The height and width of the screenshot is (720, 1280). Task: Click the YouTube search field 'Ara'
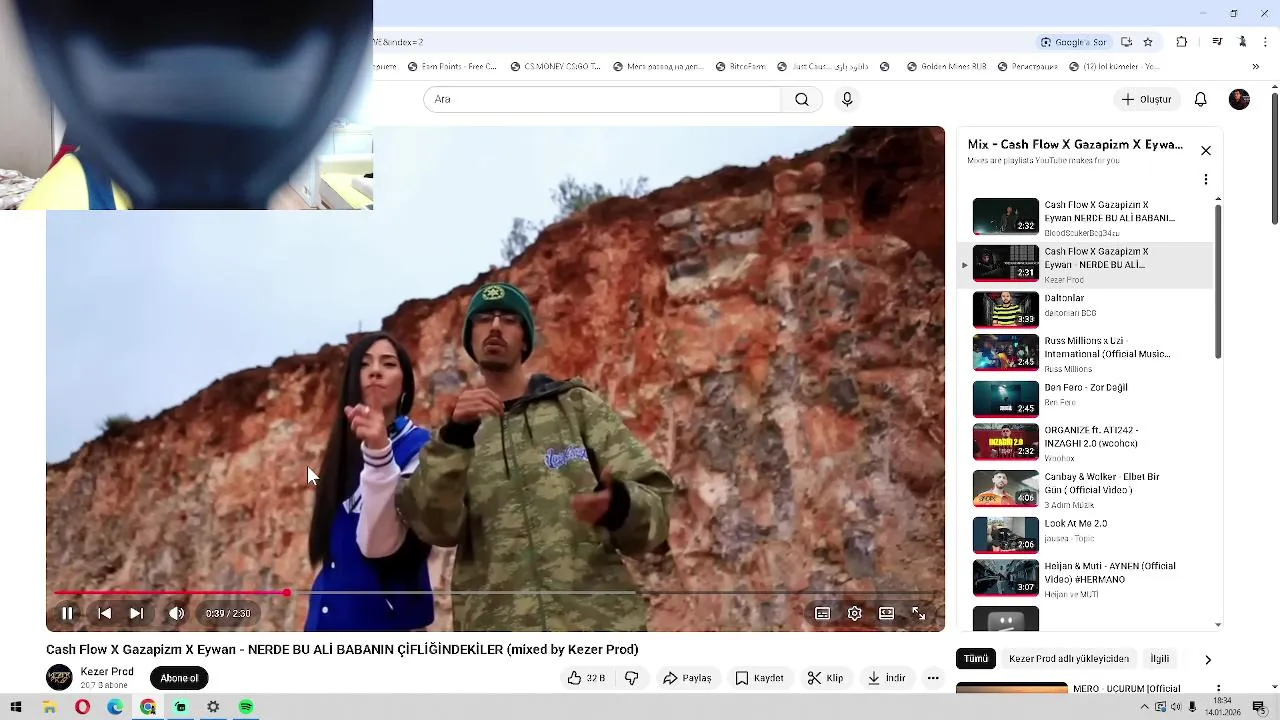click(602, 99)
